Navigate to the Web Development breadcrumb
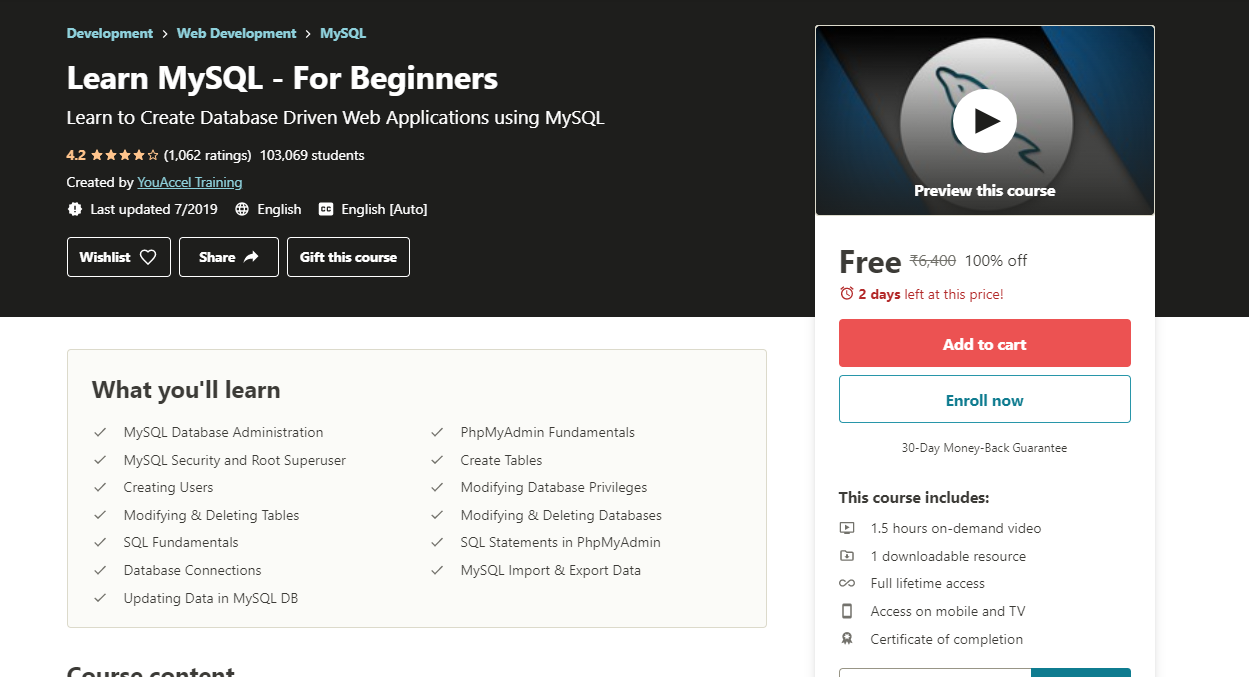 [236, 33]
